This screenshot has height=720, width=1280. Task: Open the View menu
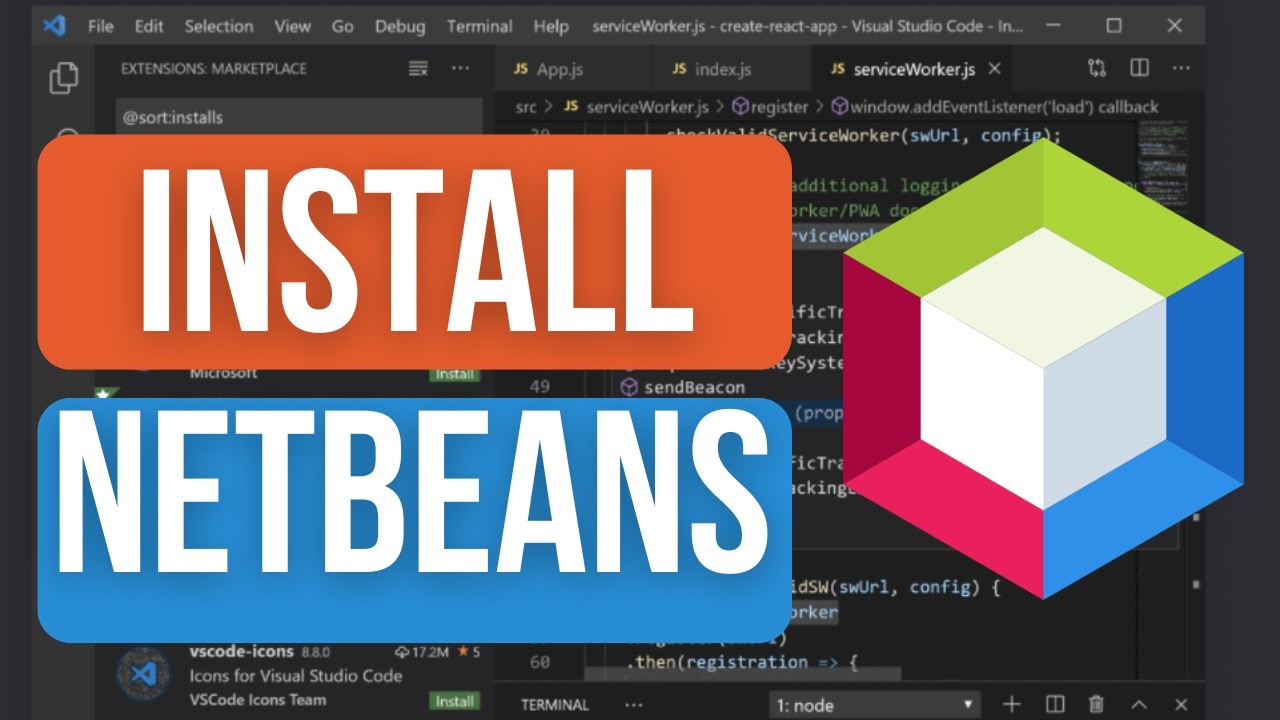[292, 26]
